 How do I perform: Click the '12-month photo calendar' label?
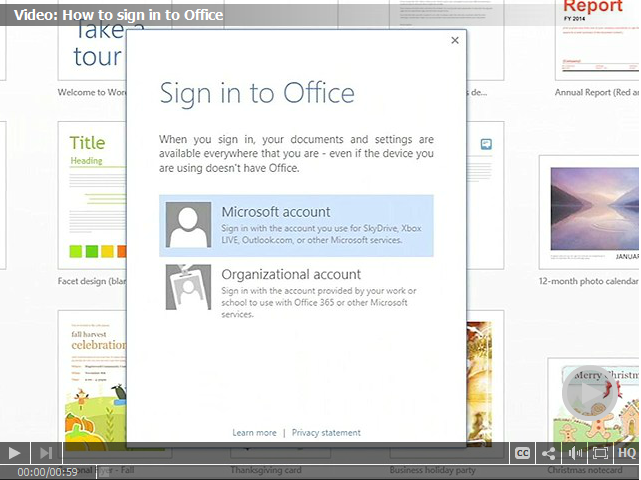pos(588,281)
